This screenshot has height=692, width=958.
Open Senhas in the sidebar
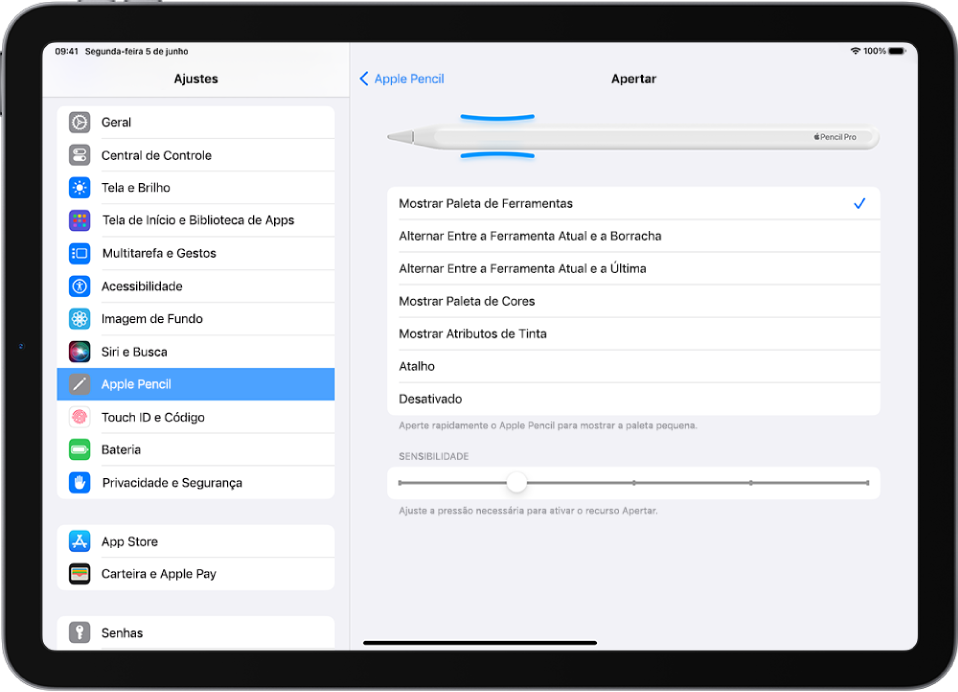[x=122, y=633]
